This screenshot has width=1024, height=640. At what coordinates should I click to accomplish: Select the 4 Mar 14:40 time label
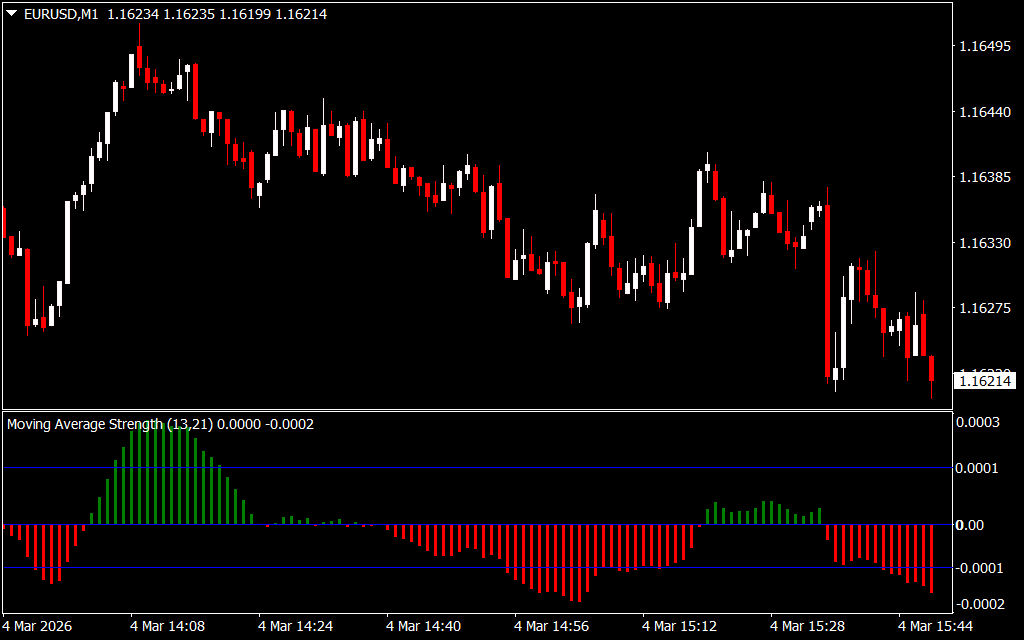[x=424, y=626]
